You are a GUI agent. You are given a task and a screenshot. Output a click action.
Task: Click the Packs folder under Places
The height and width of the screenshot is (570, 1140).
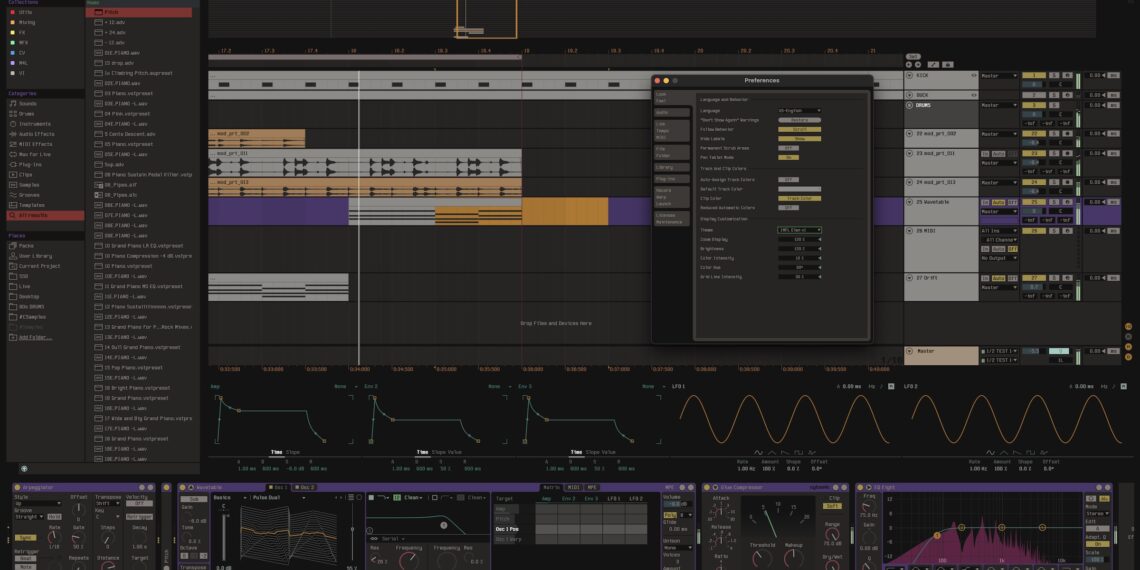(27, 245)
